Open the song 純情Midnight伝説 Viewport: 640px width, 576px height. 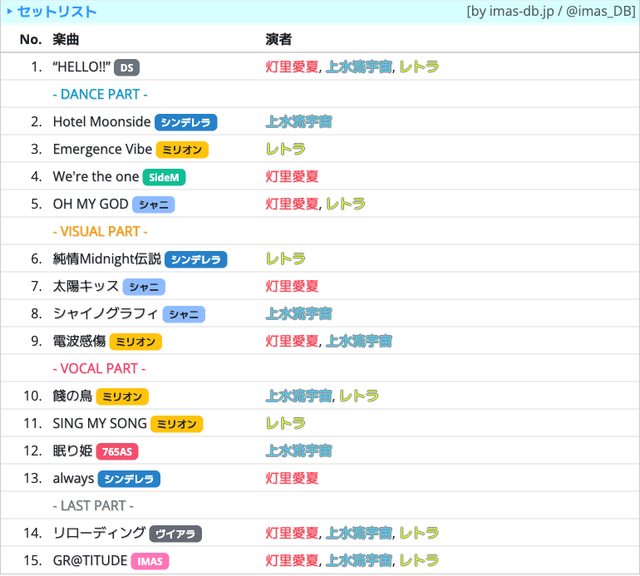tap(106, 259)
